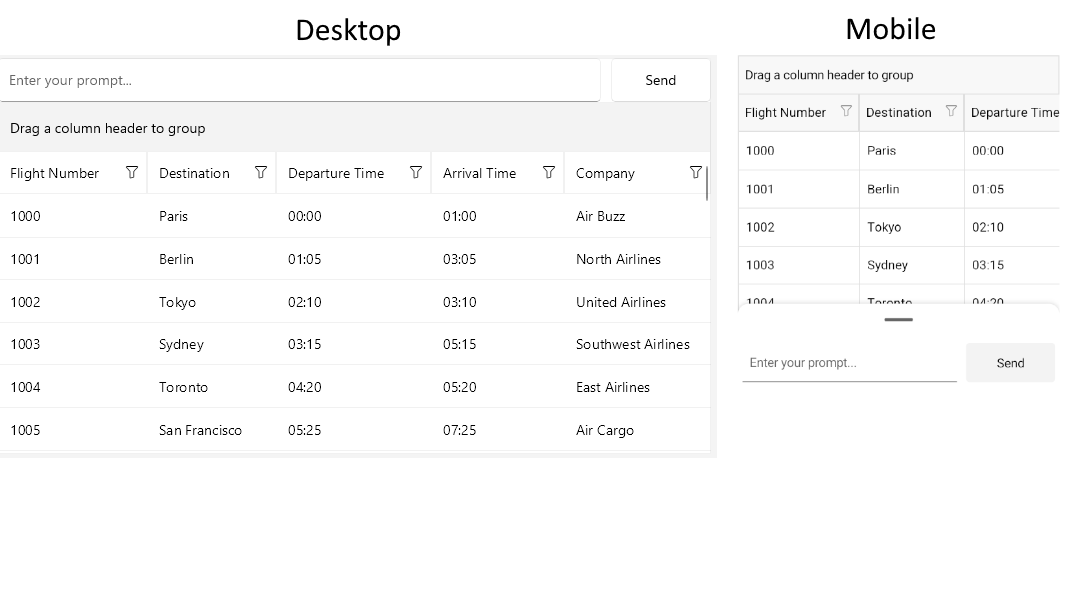
Task: Click the desktop prompt input field
Action: coord(300,80)
